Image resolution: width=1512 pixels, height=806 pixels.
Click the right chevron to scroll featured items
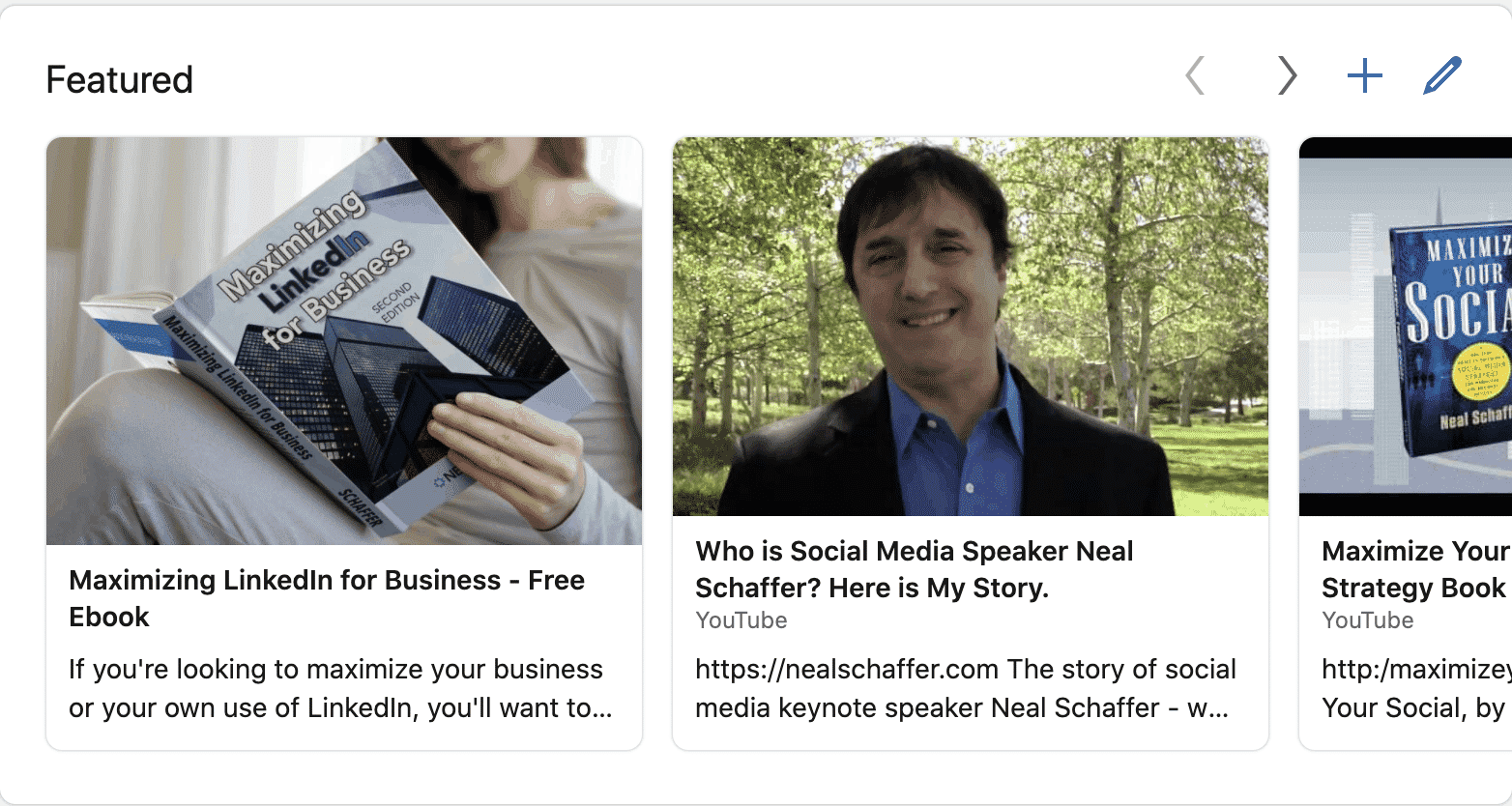[1286, 75]
